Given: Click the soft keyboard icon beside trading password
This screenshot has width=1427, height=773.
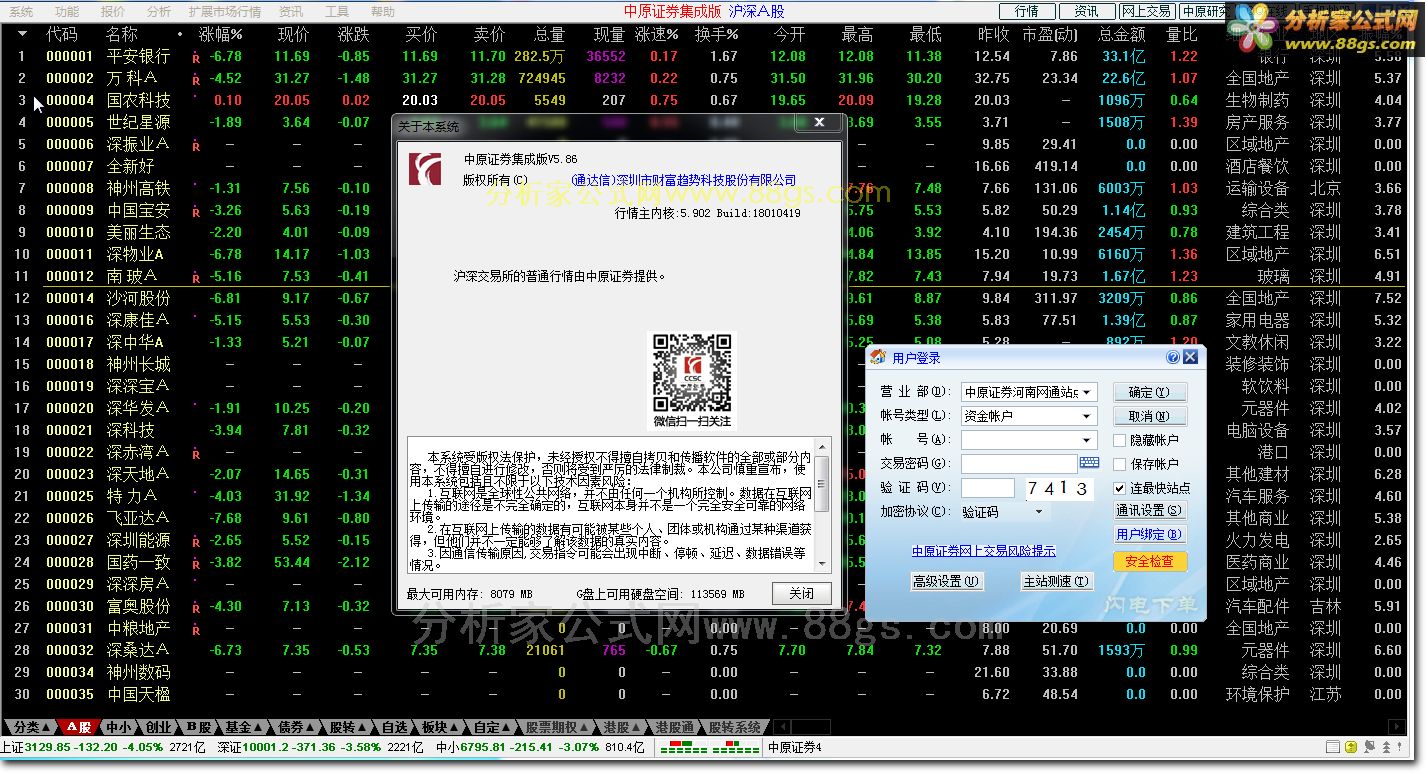Looking at the screenshot, I should click(x=1089, y=463).
